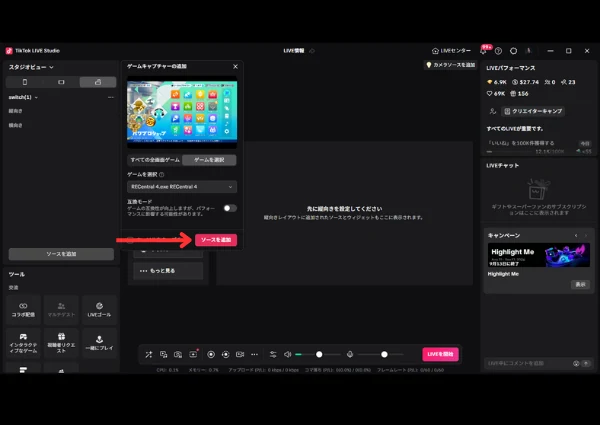This screenshot has height=425, width=600.
Task: Open bottom toolbar more options ellipsis
Action: tap(254, 355)
